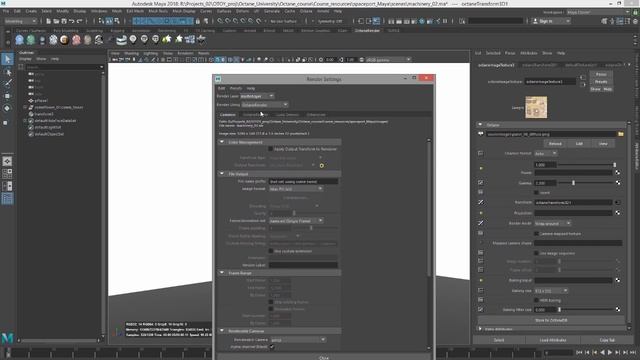
Task: Collapse the File Output section
Action: point(222,174)
